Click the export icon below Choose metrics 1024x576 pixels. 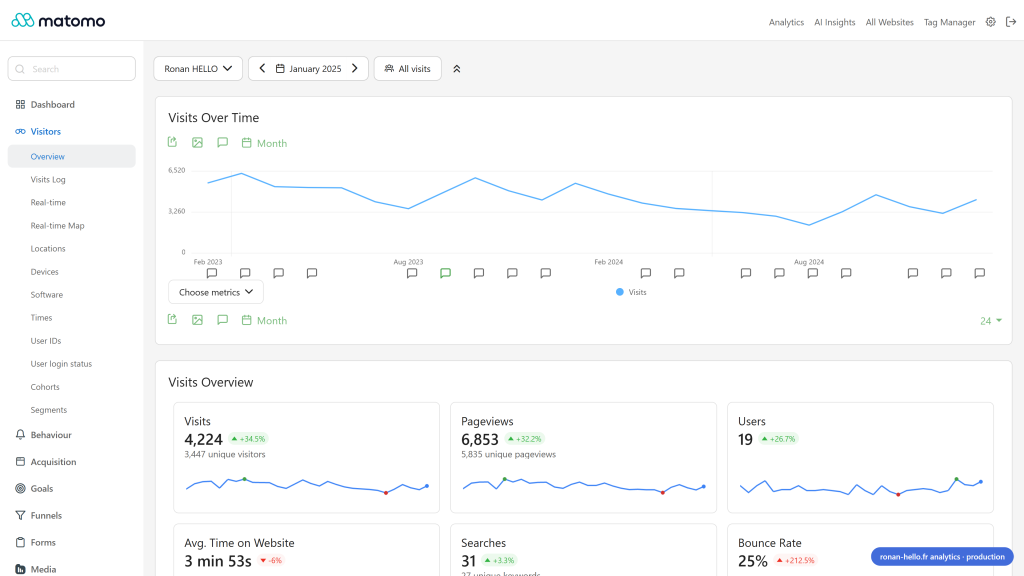172,319
